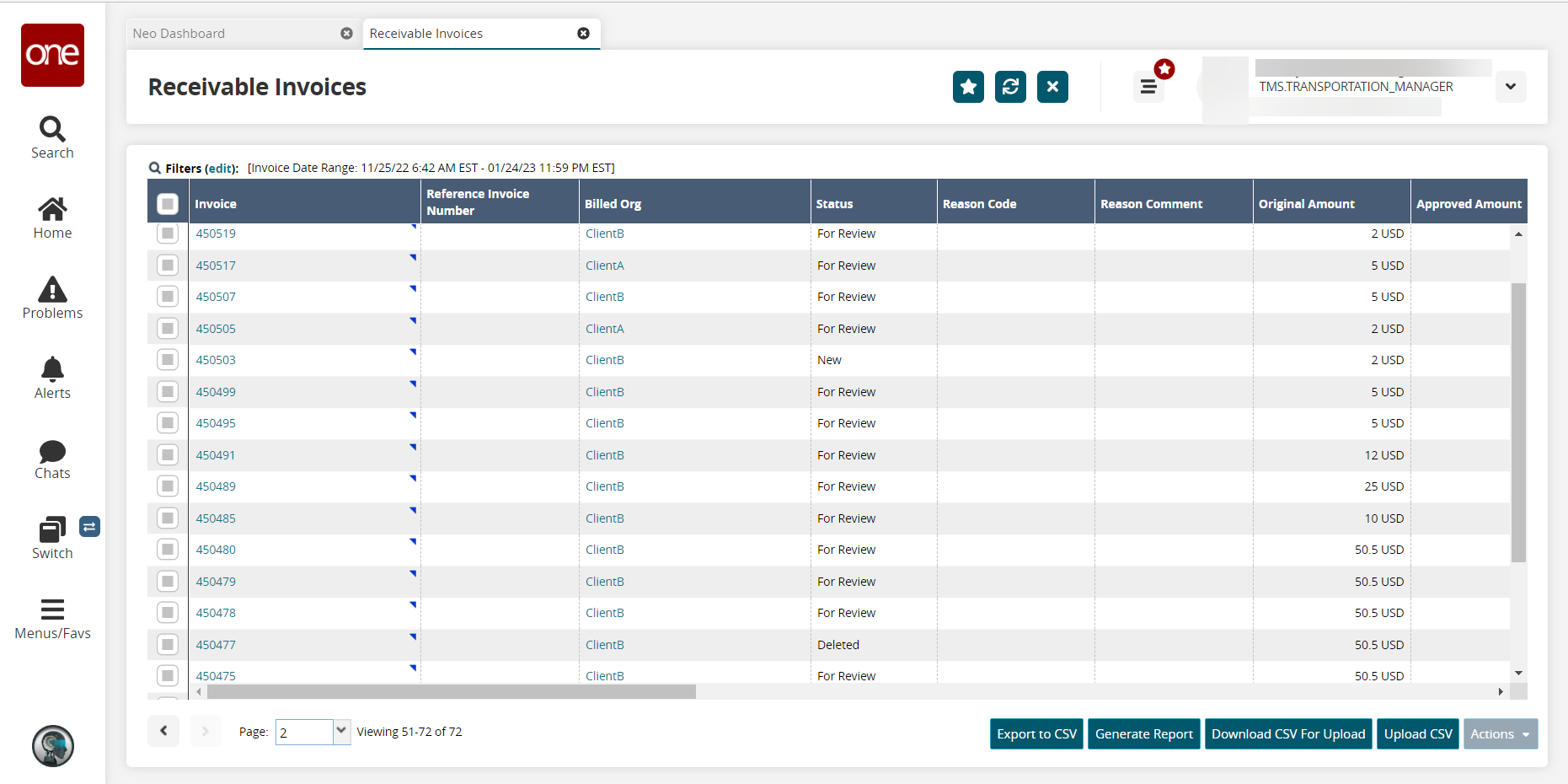Check the box for invoice 450517
This screenshot has width=1568, height=784.
coord(168,266)
